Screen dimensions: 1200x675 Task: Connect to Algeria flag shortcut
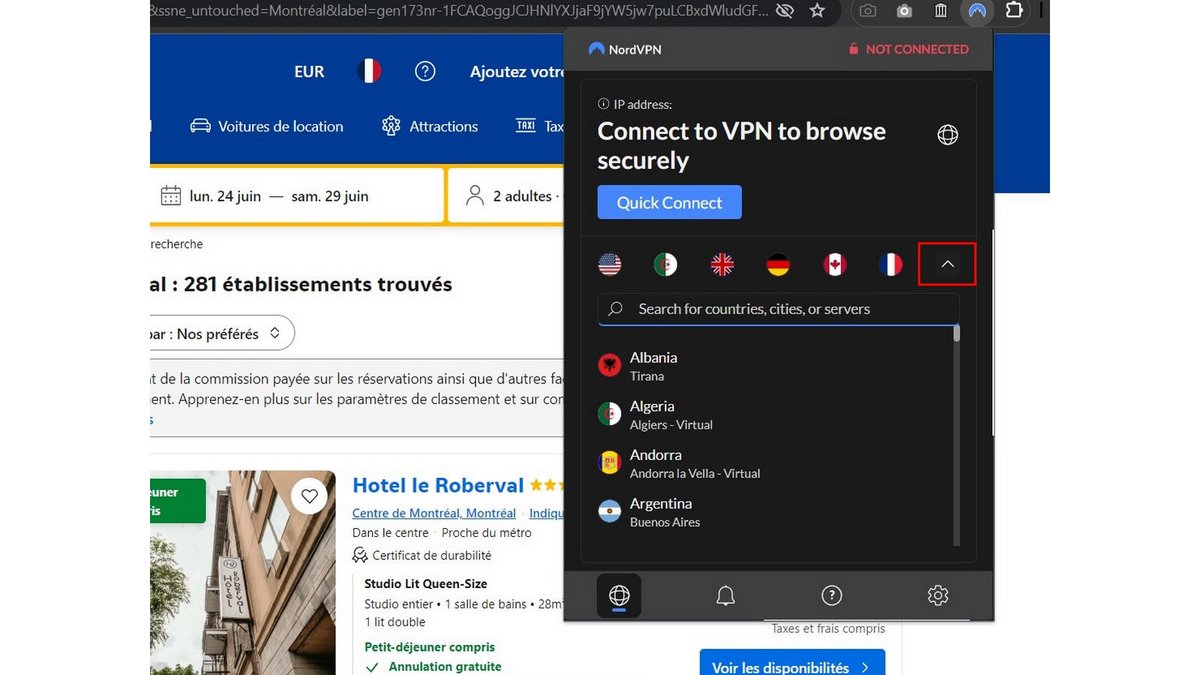tap(665, 264)
